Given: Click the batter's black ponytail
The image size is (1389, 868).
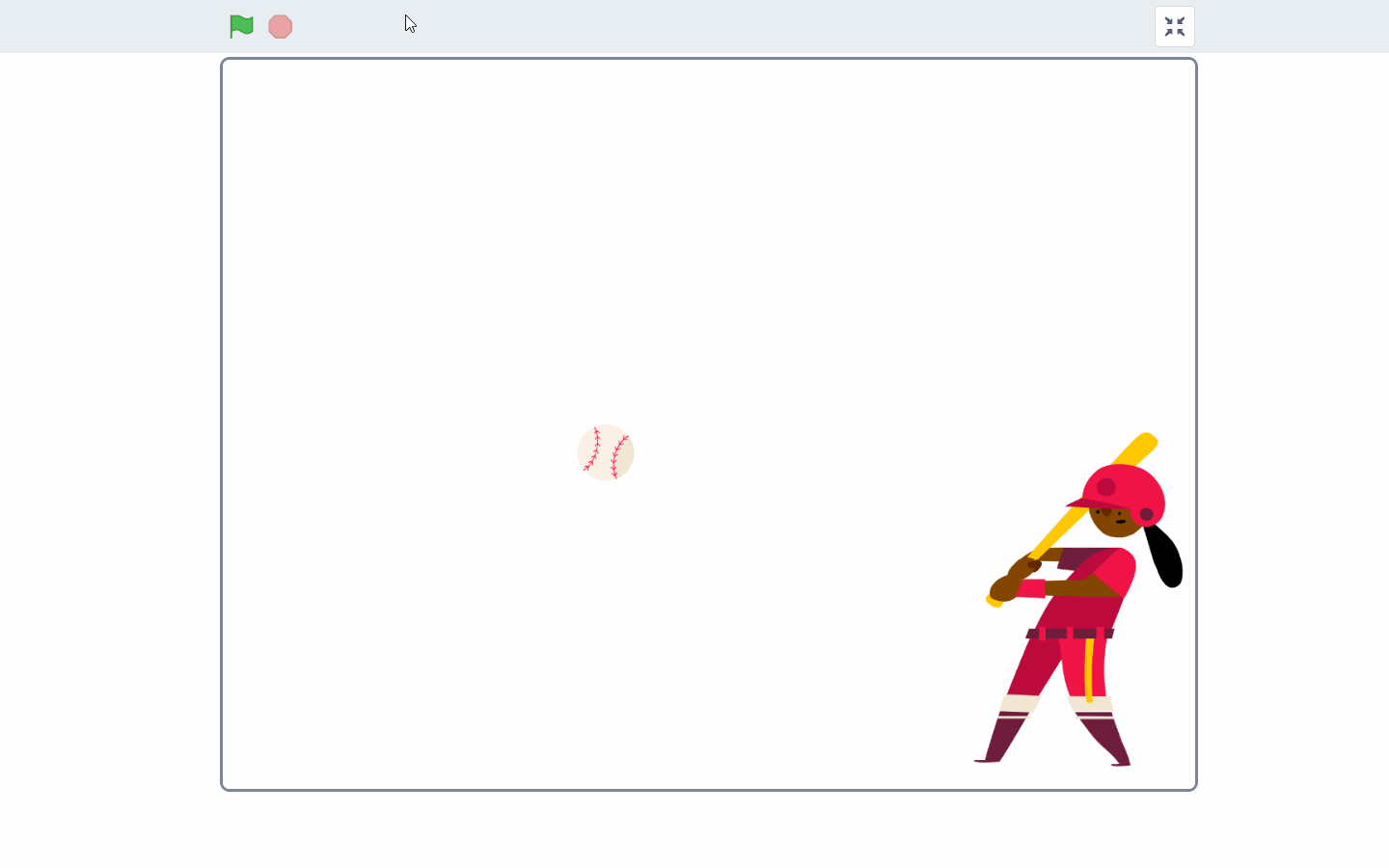Looking at the screenshot, I should [x=1165, y=557].
